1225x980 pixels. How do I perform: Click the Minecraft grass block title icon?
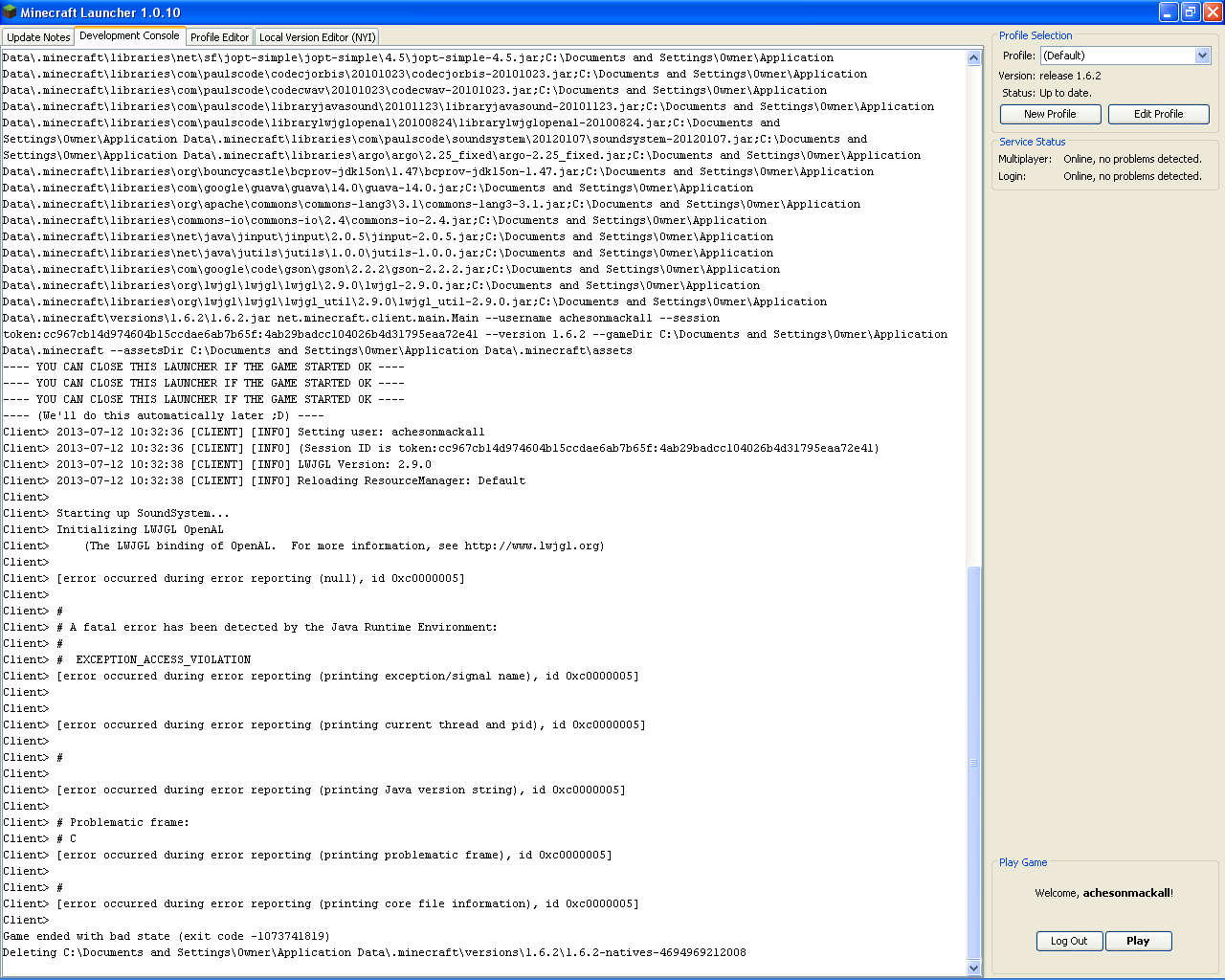[x=11, y=12]
